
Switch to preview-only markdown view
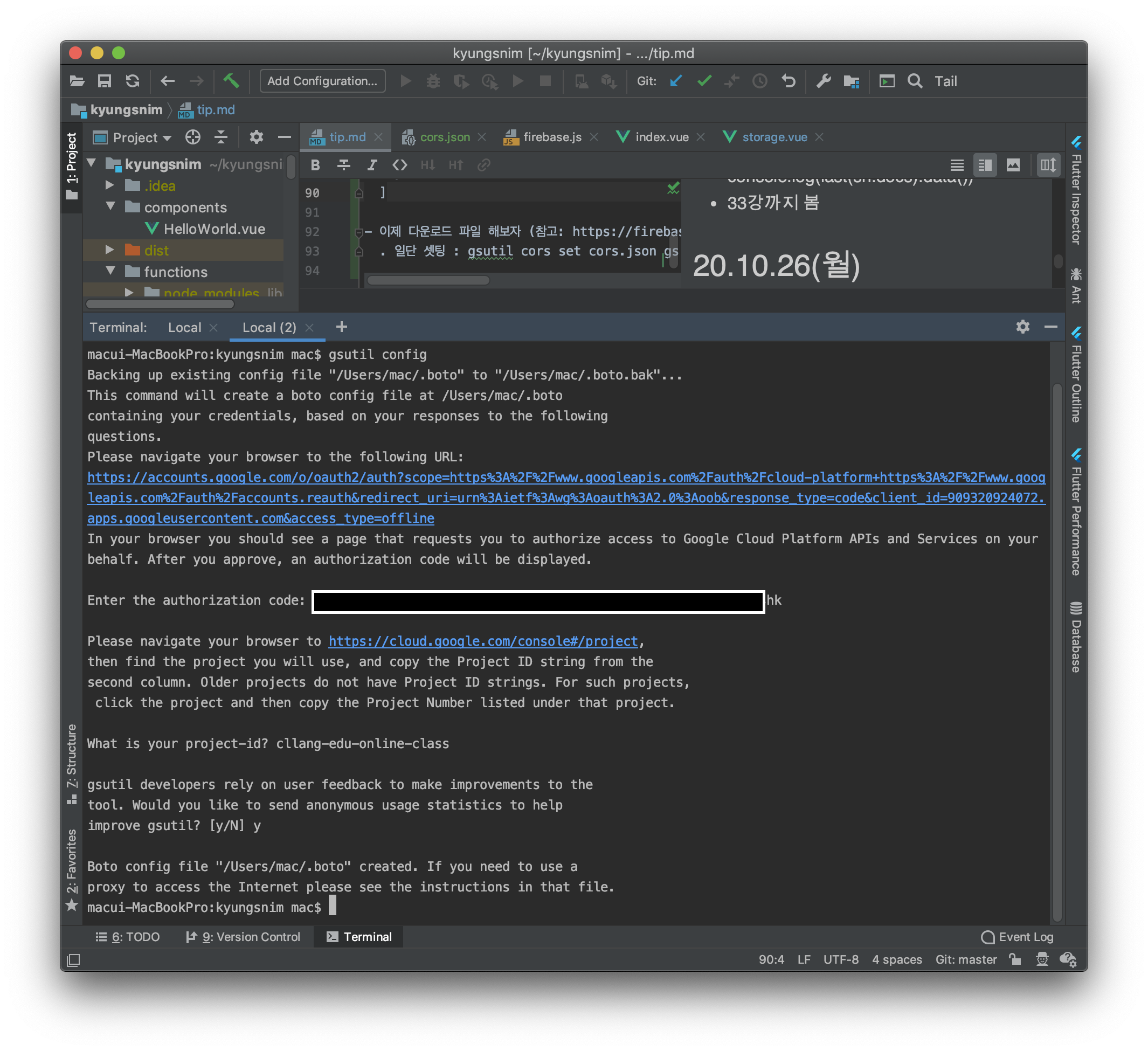pyautogui.click(x=1013, y=165)
